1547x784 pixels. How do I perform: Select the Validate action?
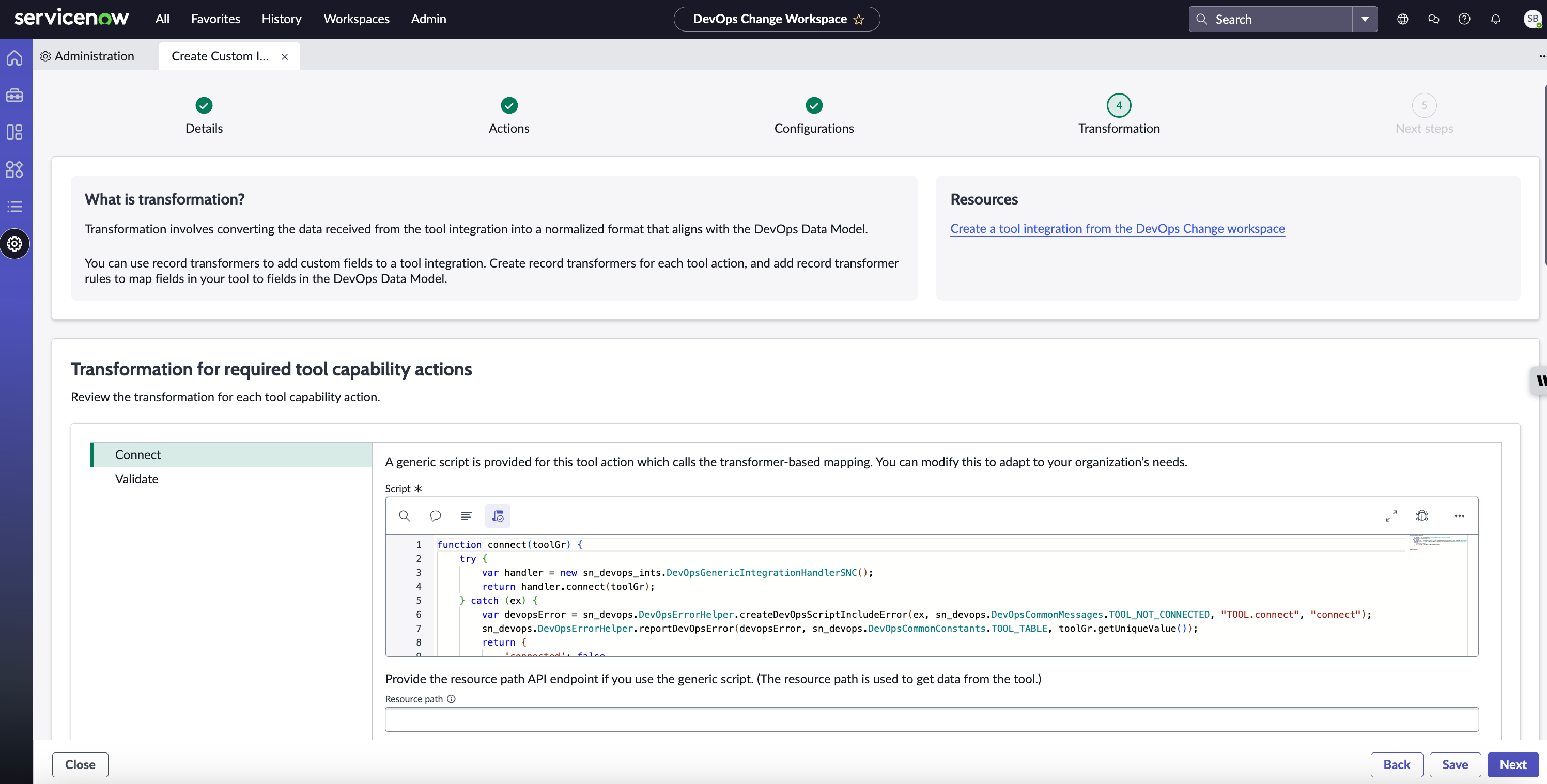tap(231, 479)
